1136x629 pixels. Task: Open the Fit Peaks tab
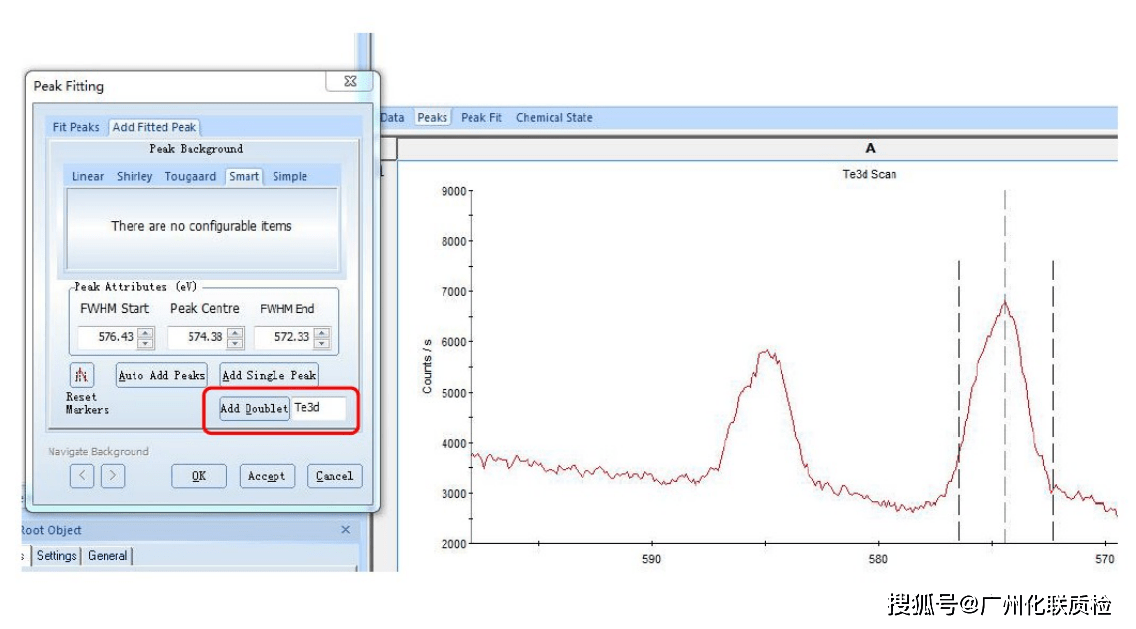pos(76,127)
